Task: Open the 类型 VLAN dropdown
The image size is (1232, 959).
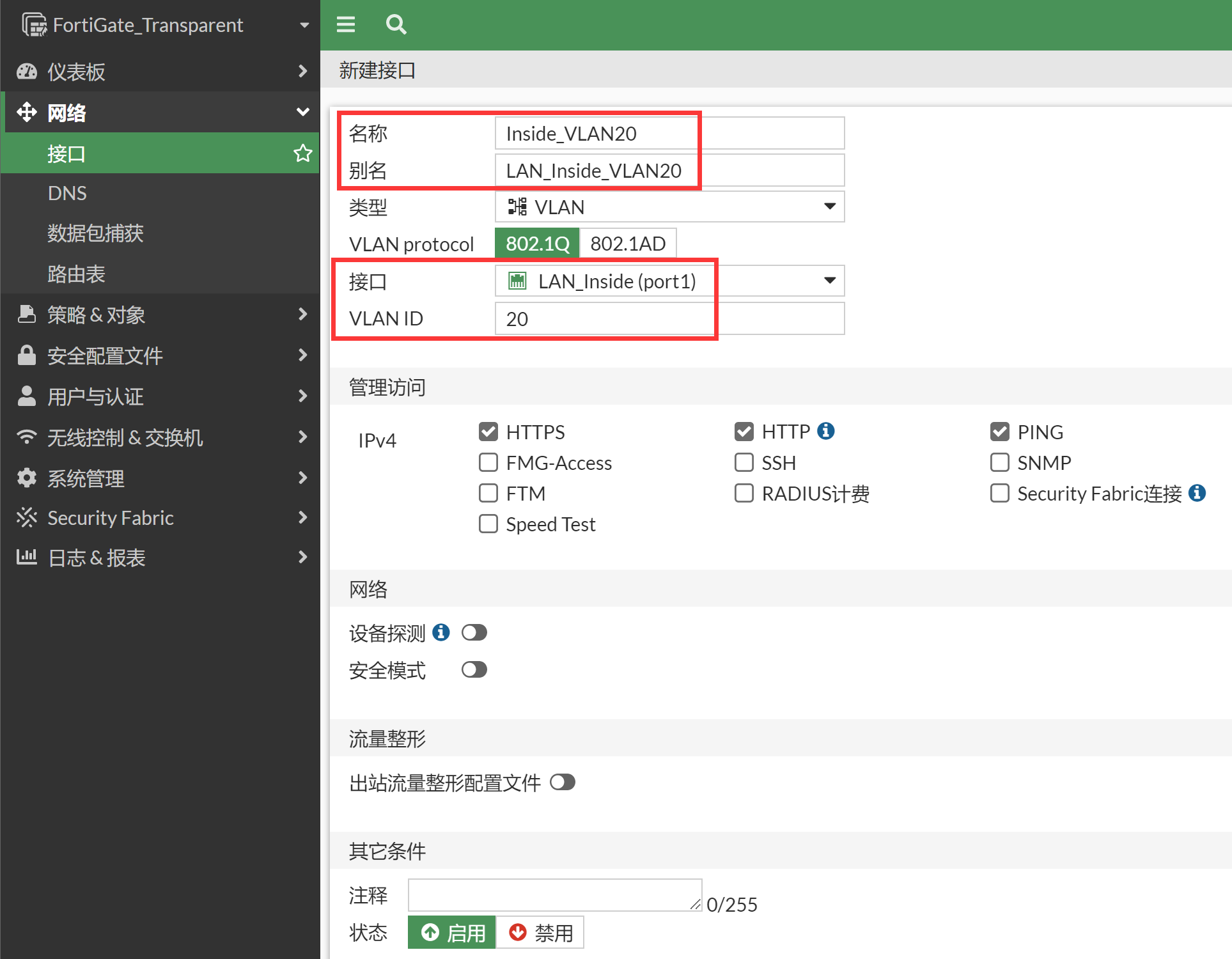Action: click(669, 207)
